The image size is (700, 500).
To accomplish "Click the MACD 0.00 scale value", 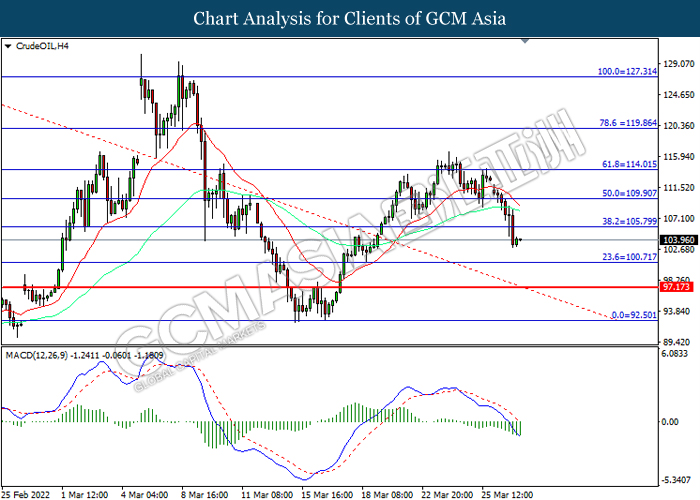I will click(670, 422).
